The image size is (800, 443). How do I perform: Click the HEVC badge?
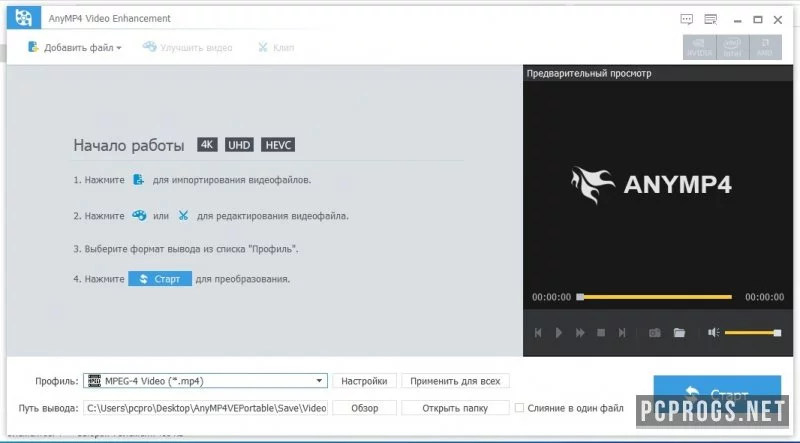tap(278, 145)
